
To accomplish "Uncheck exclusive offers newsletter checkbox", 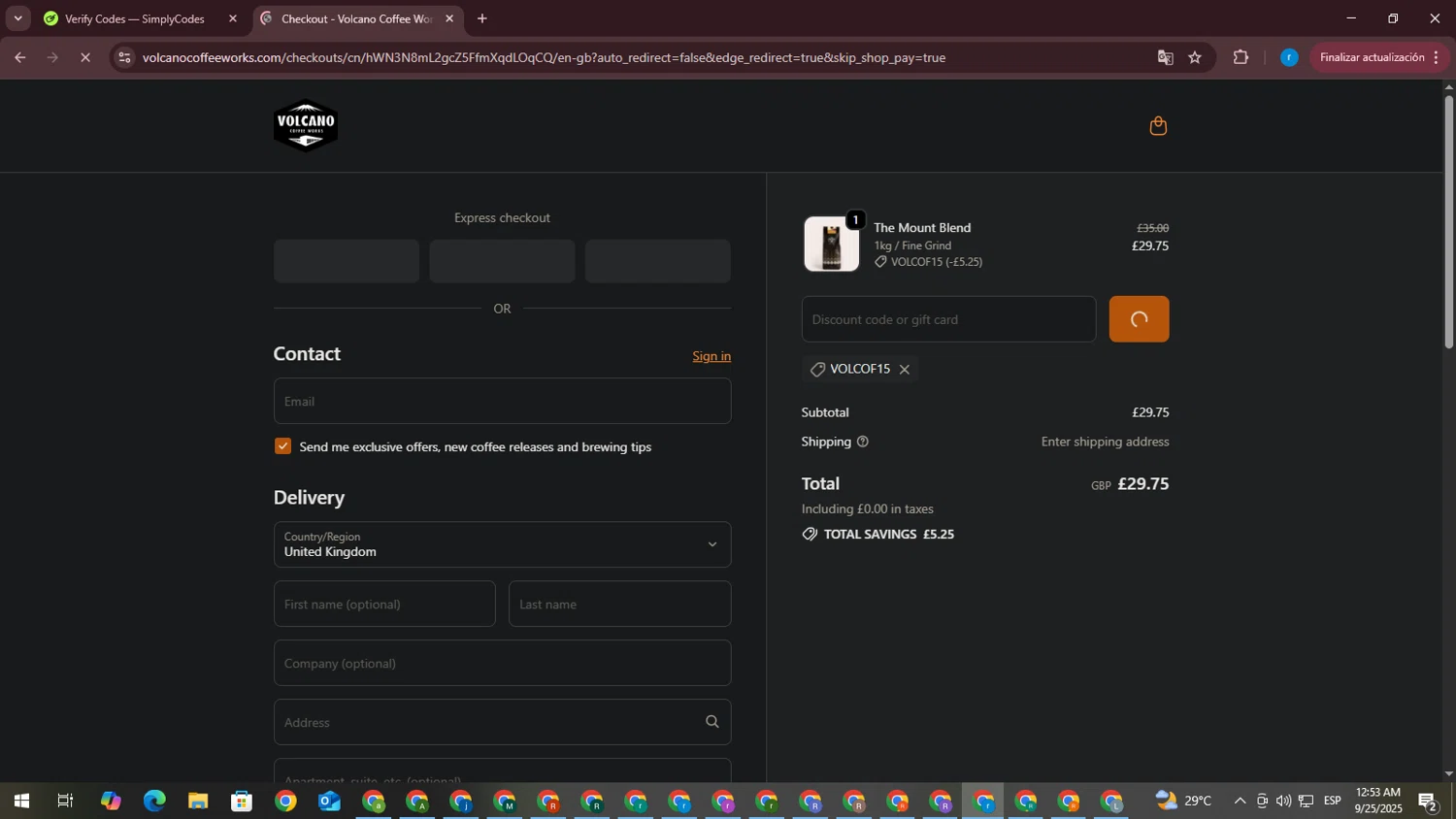I will pos(282,446).
